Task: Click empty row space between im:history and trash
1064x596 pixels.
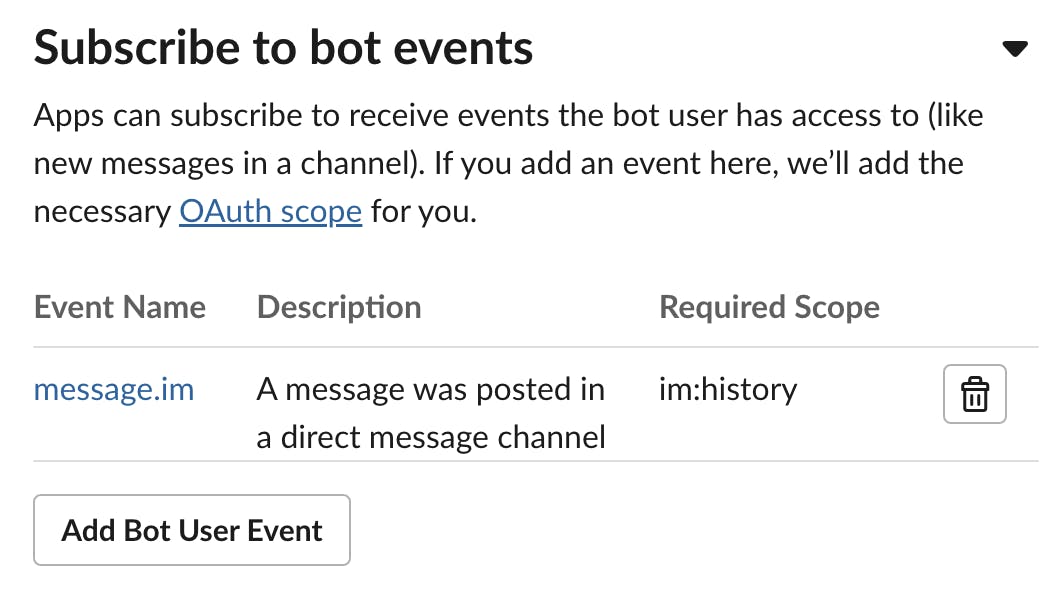Action: (870, 394)
